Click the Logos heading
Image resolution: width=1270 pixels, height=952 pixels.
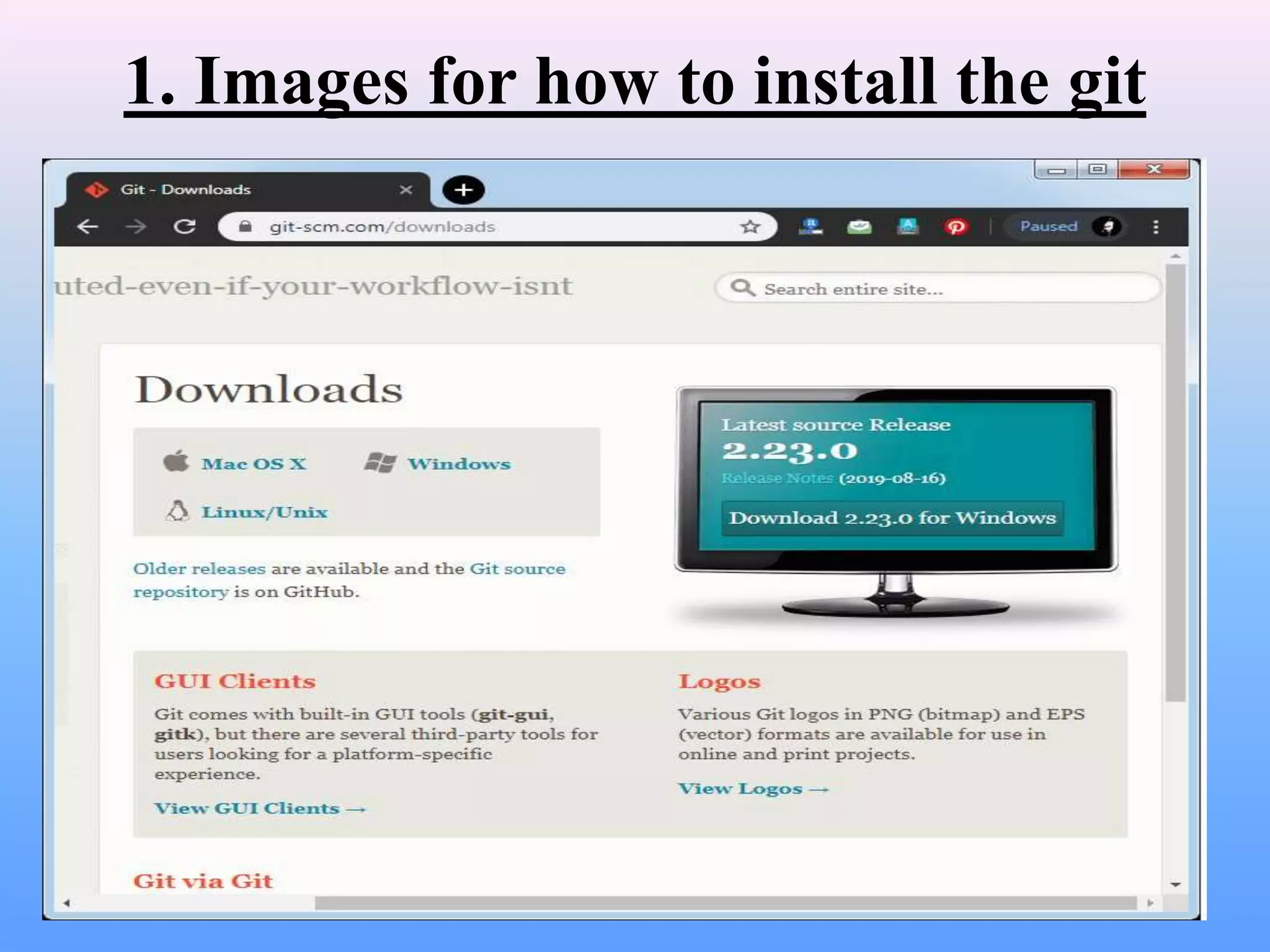719,681
